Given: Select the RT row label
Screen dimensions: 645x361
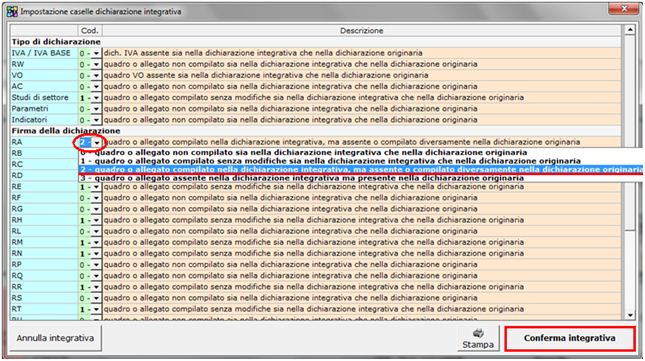Looking at the screenshot, I should click(x=44, y=309).
